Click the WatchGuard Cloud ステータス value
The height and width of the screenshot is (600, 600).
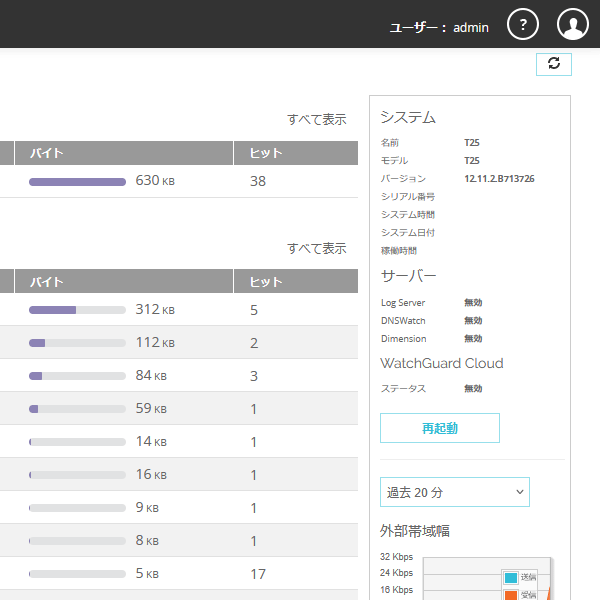click(473, 389)
